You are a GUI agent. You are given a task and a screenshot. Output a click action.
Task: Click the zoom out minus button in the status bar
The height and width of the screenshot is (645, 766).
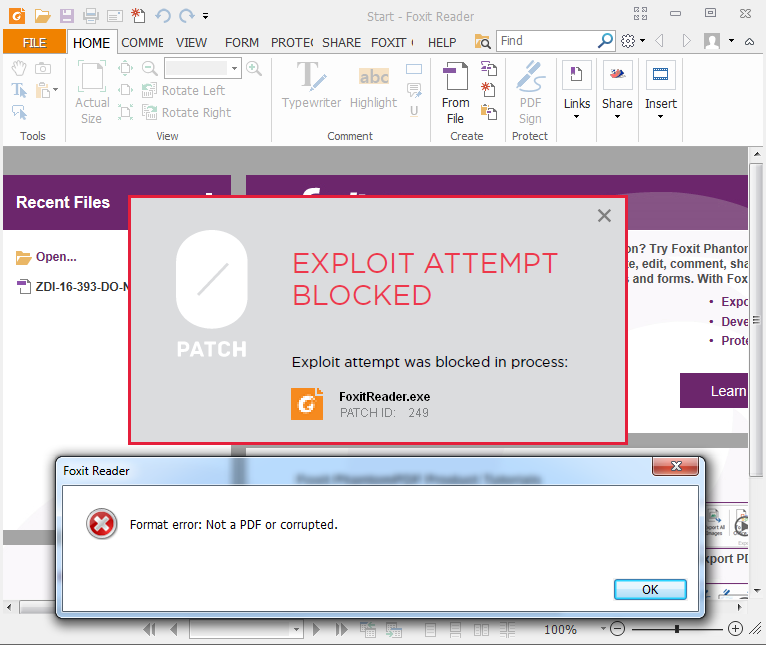click(x=618, y=629)
